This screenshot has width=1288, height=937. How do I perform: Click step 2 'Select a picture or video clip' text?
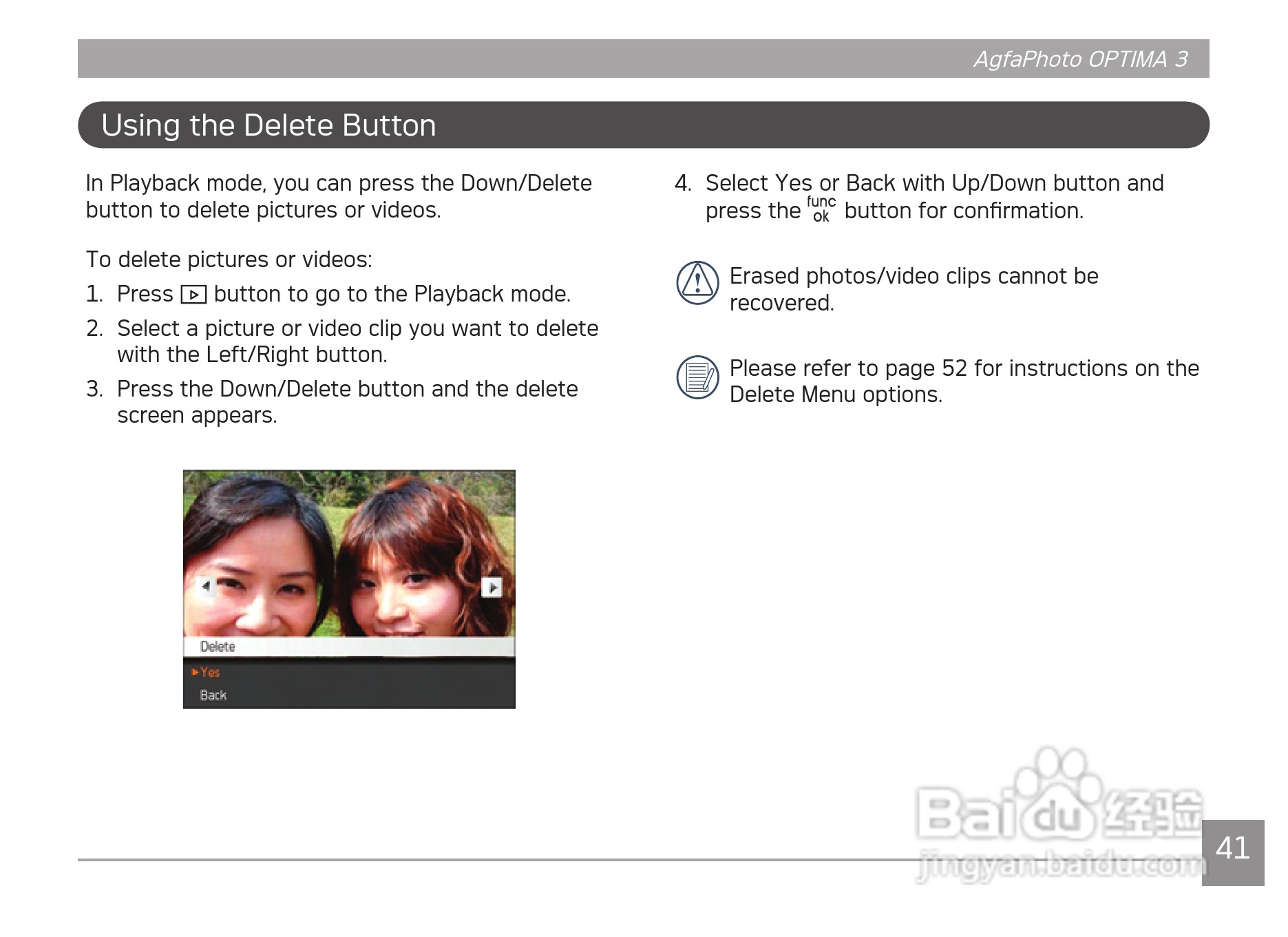[357, 341]
